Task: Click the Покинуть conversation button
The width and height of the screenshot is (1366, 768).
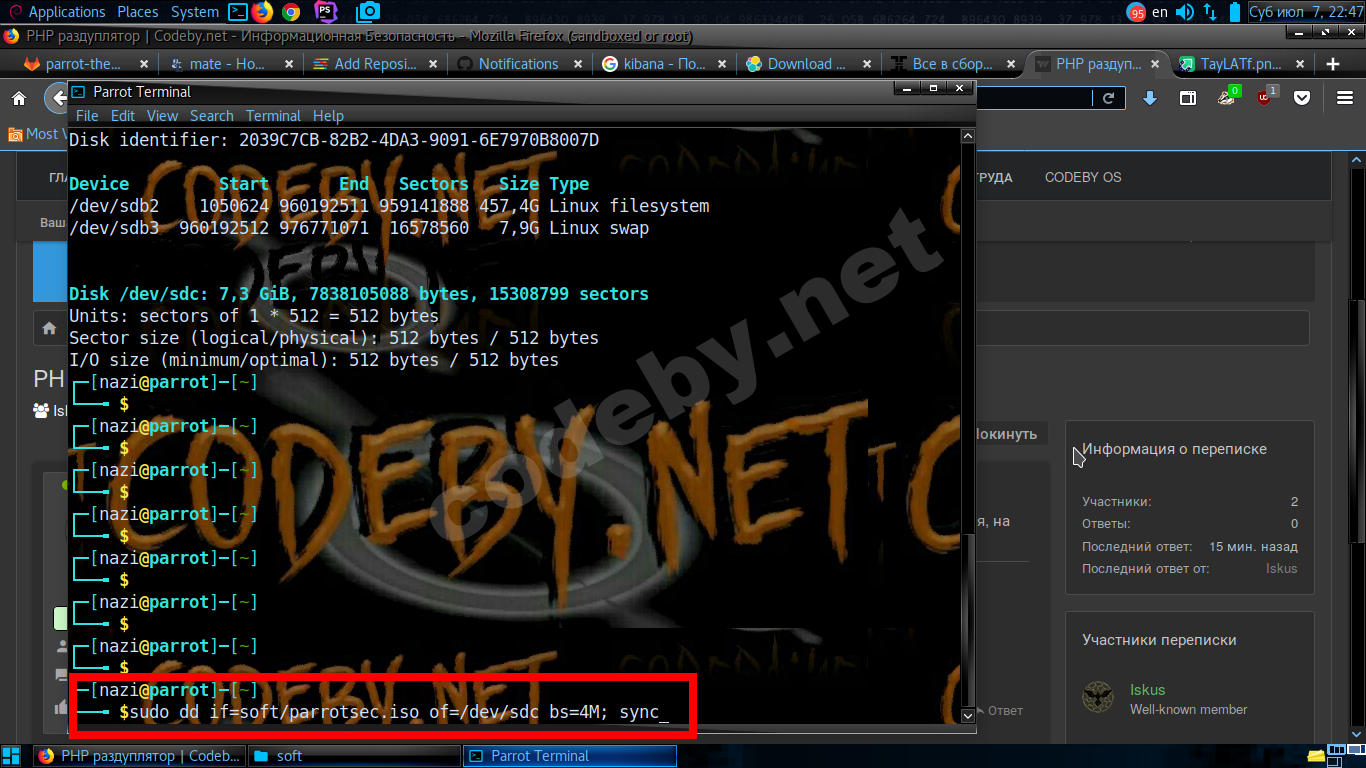Action: (x=1010, y=434)
